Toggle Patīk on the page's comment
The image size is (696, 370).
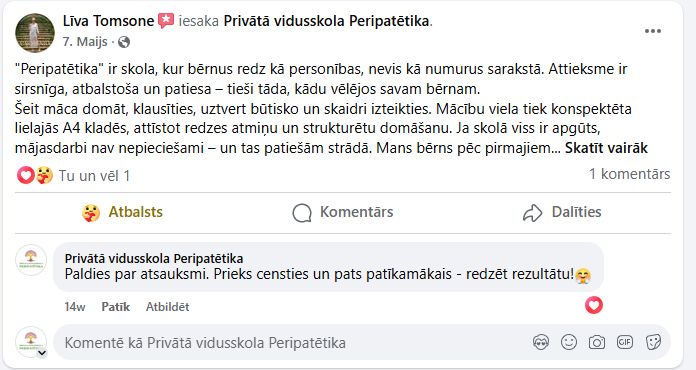(115, 307)
